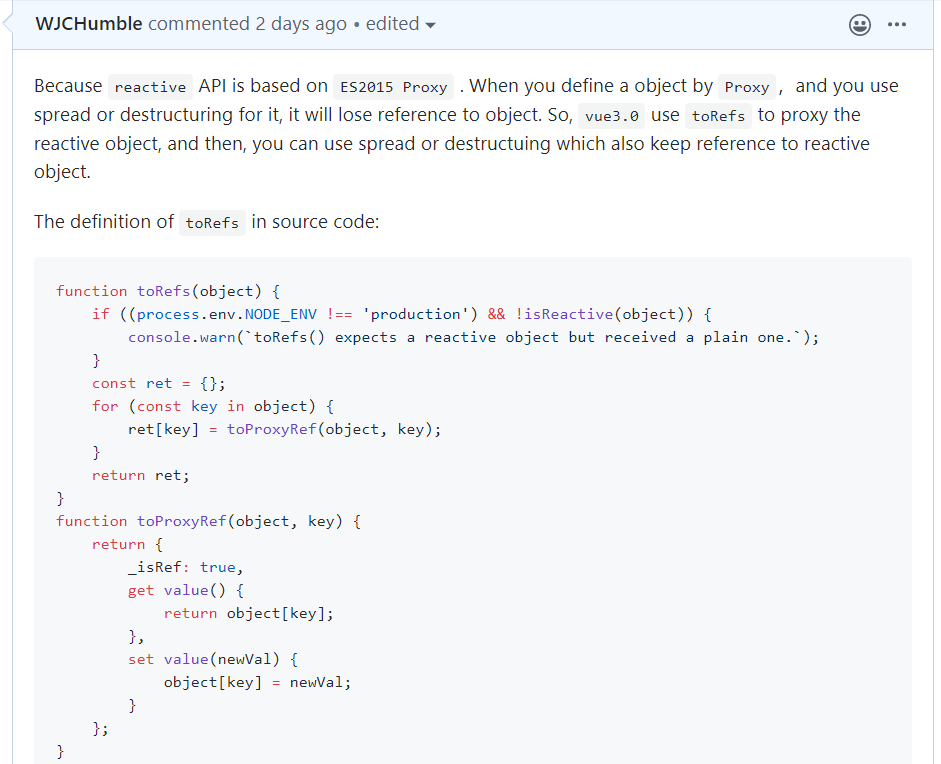Click the standalone 'Proxy' inline code tag
941x764 pixels.
click(747, 87)
